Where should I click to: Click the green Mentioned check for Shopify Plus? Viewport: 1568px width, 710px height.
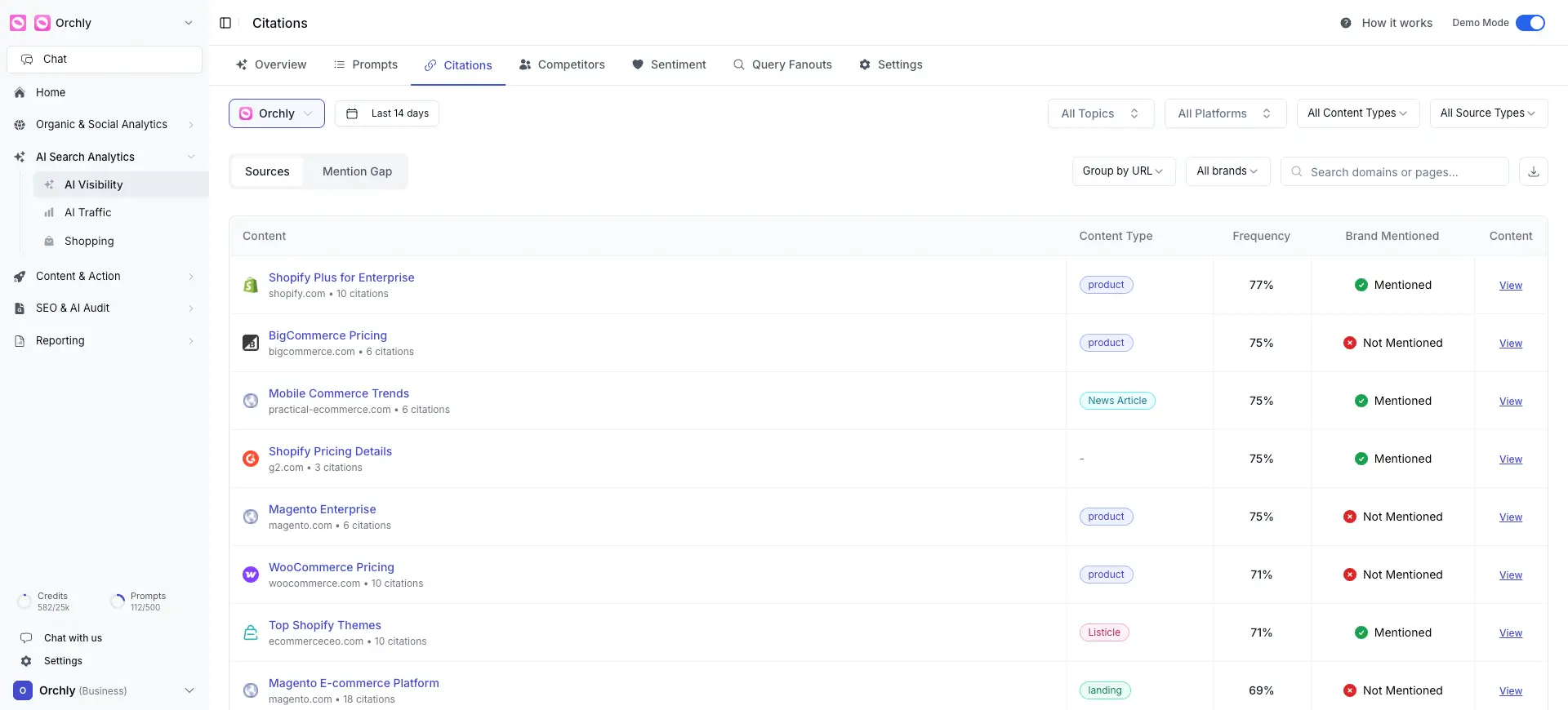pyautogui.click(x=1361, y=285)
